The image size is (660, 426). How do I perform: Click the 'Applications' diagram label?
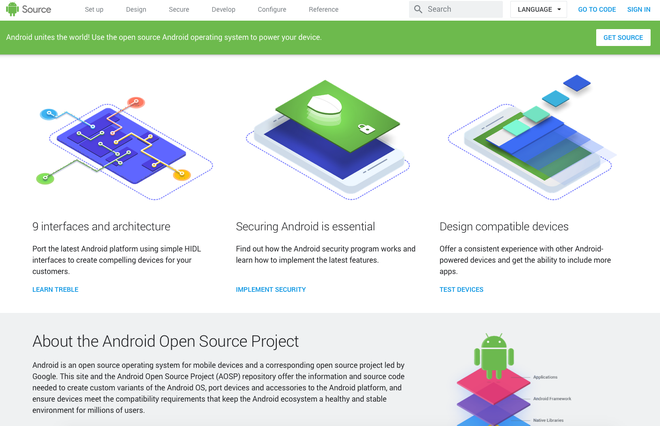point(545,377)
